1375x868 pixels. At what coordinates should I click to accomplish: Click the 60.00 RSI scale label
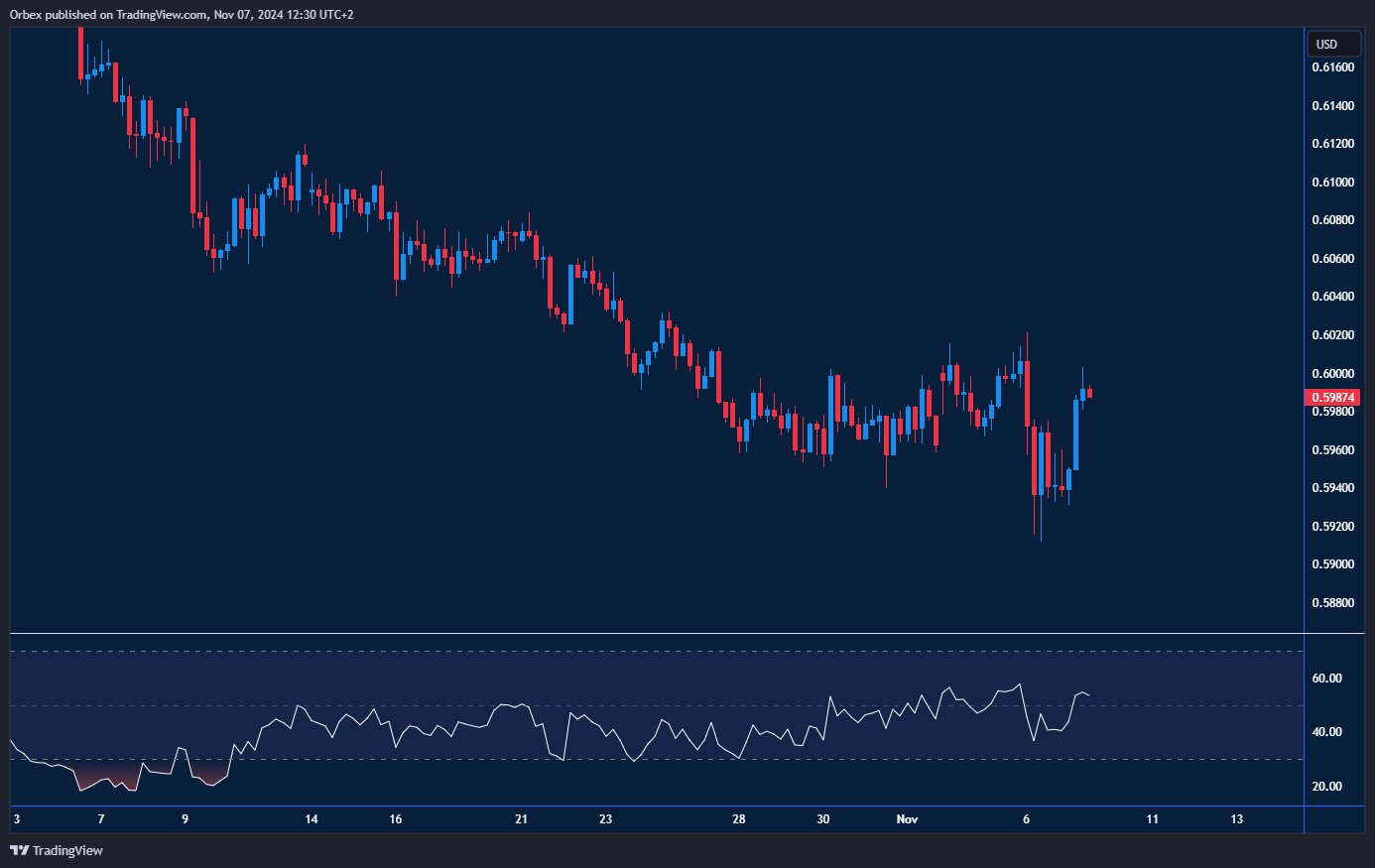(x=1326, y=679)
